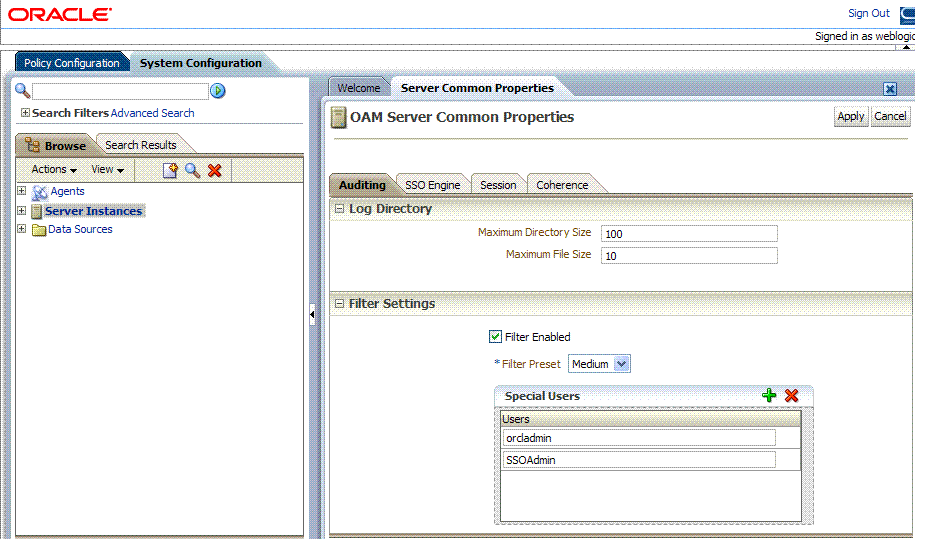Click the Maximum File Size field
The image size is (943, 555).
pos(689,256)
